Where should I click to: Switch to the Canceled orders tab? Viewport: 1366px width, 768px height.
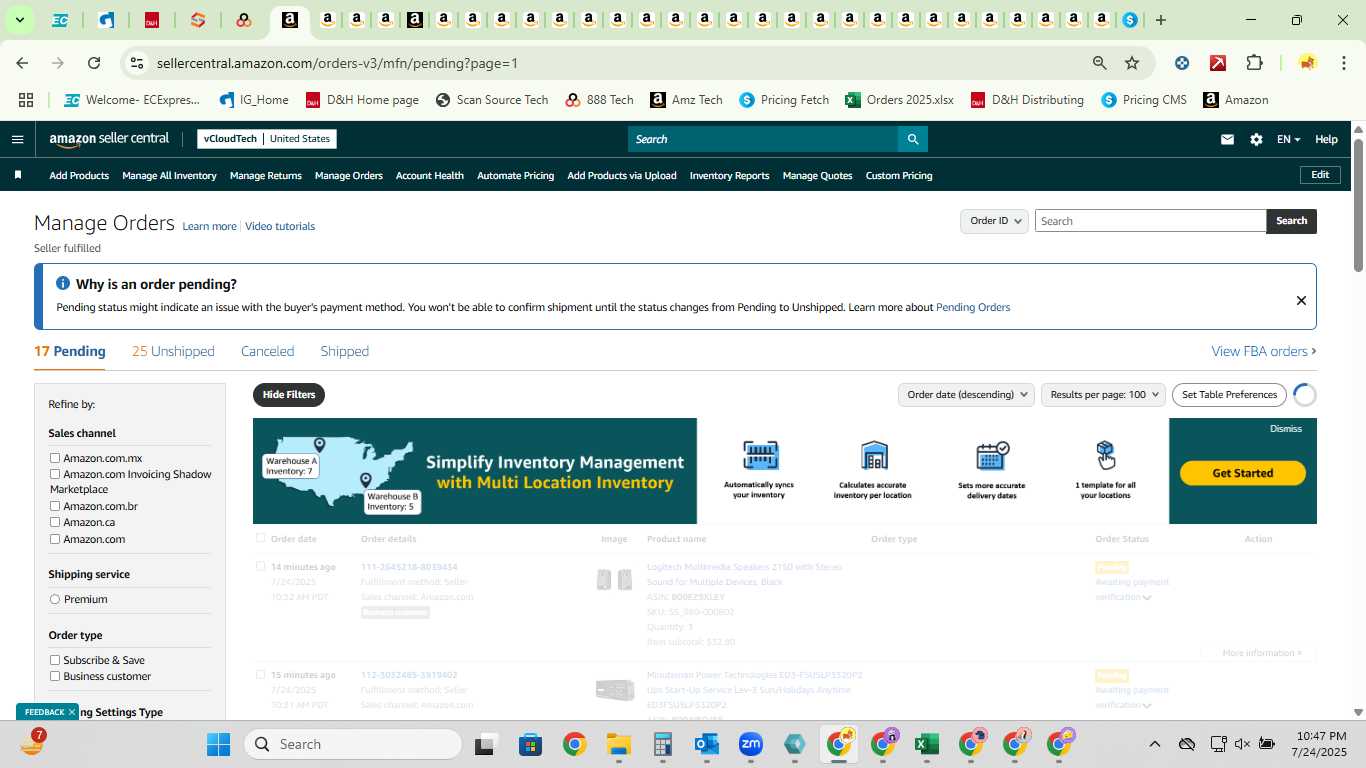point(267,351)
